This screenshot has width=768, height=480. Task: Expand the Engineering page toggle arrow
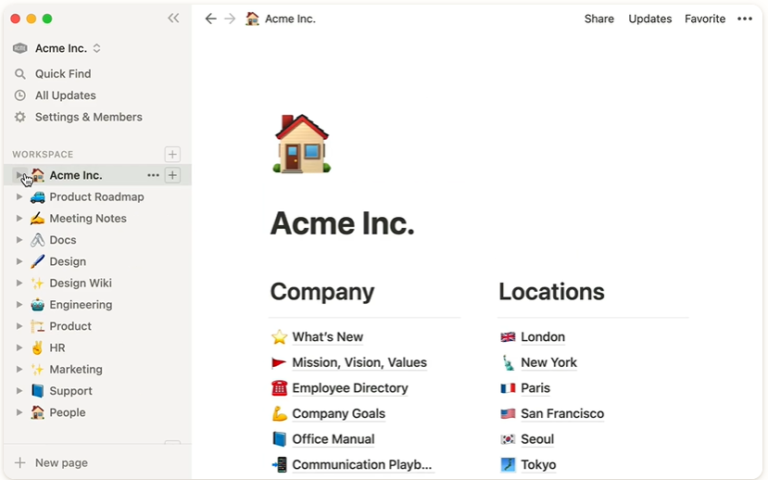point(19,305)
